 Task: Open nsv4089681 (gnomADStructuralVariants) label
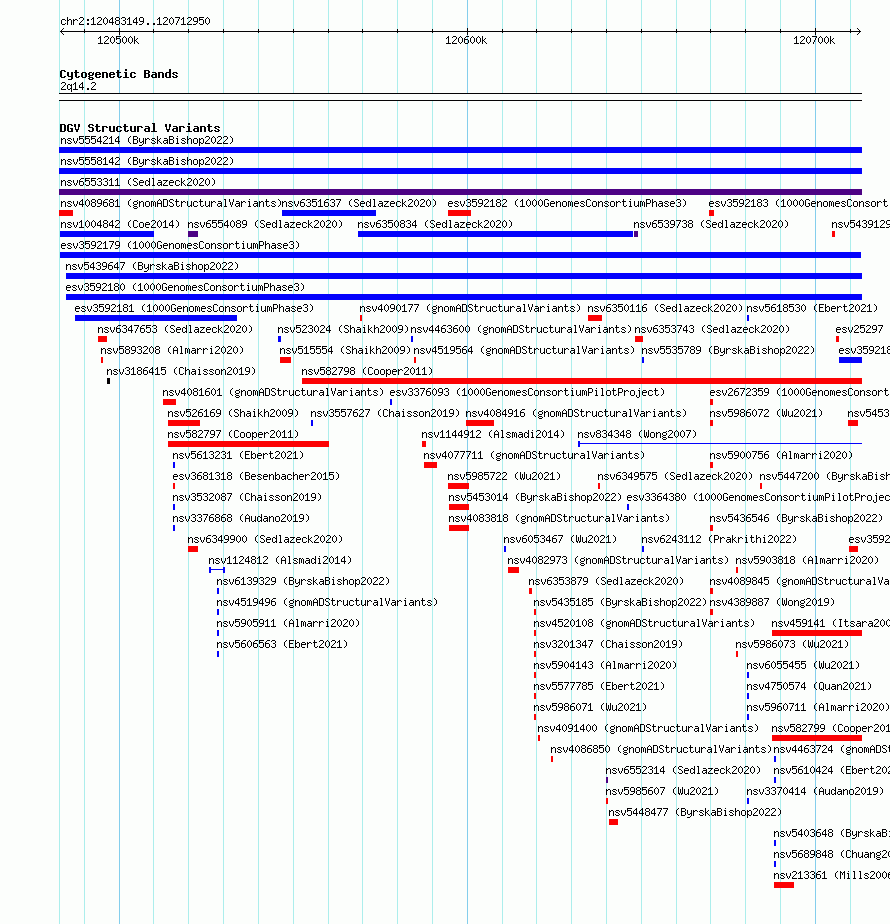coord(171,203)
